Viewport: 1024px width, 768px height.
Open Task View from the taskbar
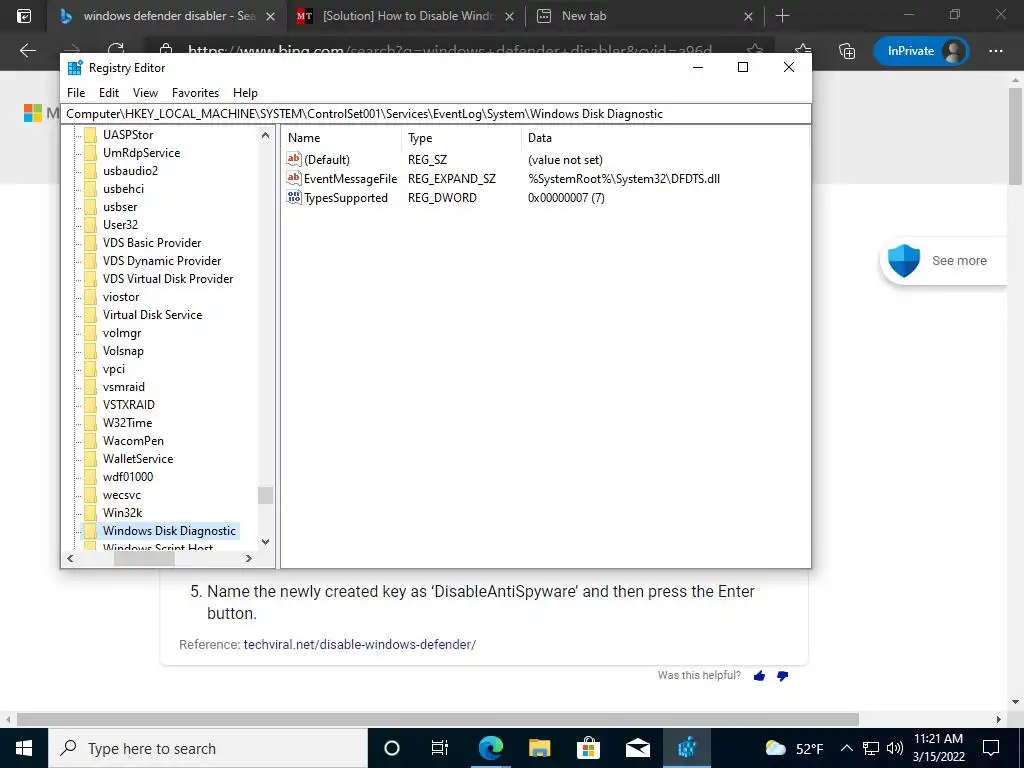[440, 748]
